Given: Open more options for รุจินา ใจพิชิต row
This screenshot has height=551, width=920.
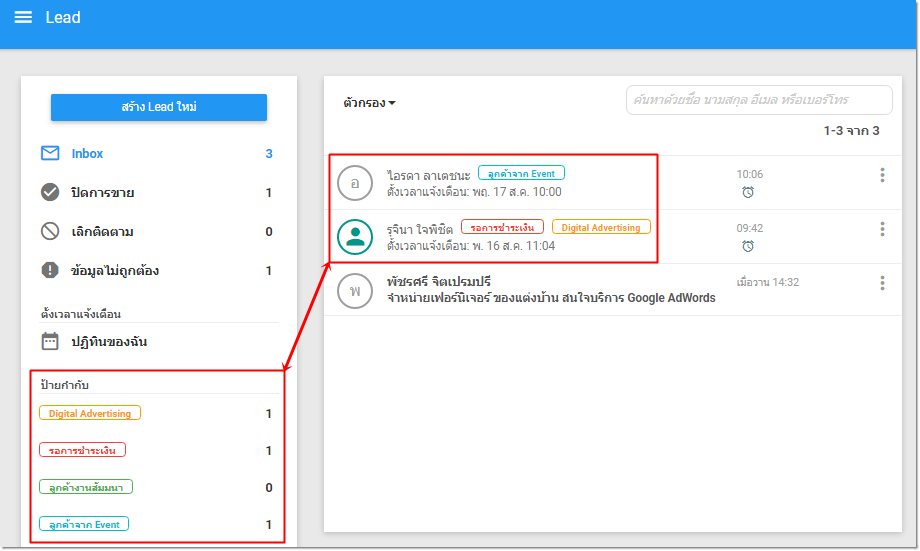Looking at the screenshot, I should [882, 229].
